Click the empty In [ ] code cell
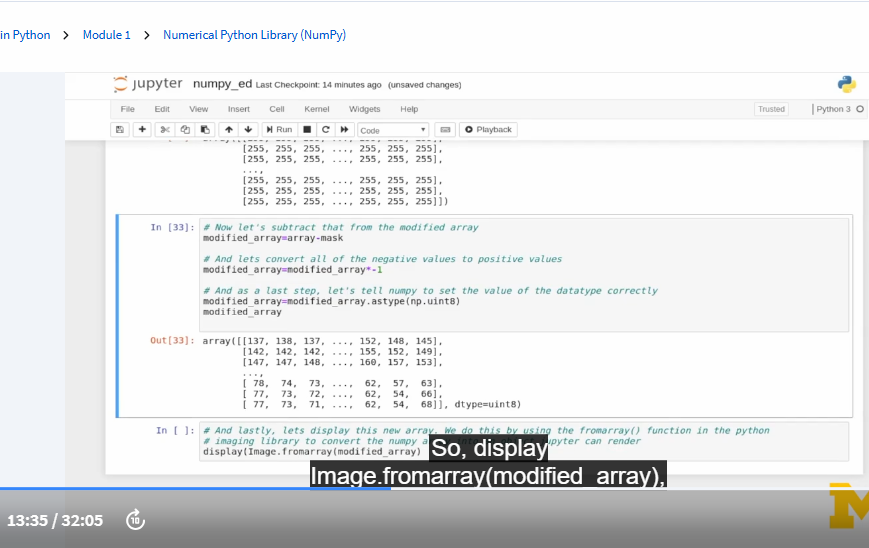This screenshot has width=869, height=548. [x=524, y=441]
